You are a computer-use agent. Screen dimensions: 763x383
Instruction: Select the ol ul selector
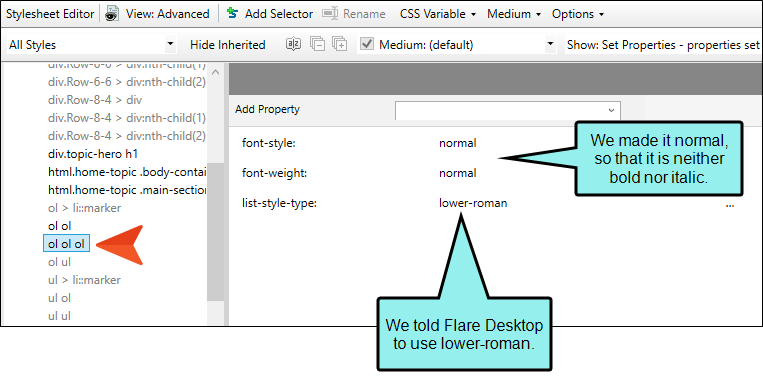tap(59, 262)
